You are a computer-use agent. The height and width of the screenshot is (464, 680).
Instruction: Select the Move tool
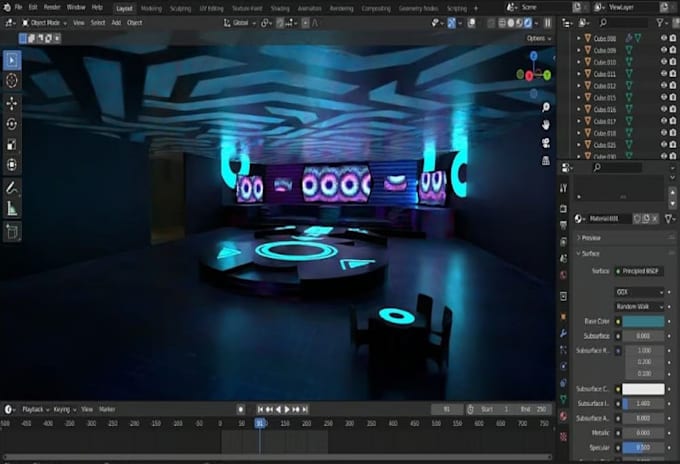pyautogui.click(x=12, y=103)
